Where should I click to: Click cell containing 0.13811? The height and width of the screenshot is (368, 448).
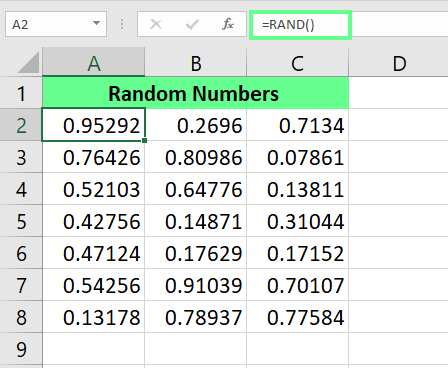click(297, 189)
